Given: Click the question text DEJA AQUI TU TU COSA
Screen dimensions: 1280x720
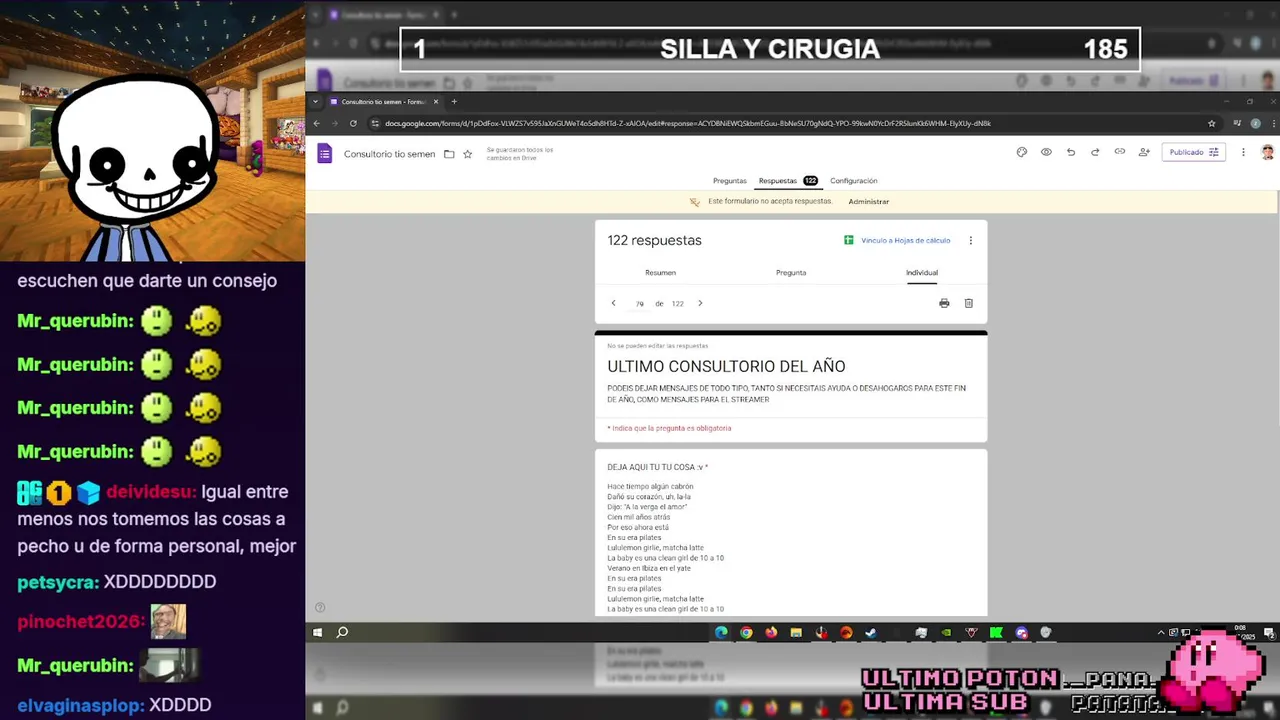Looking at the screenshot, I should click(x=657, y=467).
